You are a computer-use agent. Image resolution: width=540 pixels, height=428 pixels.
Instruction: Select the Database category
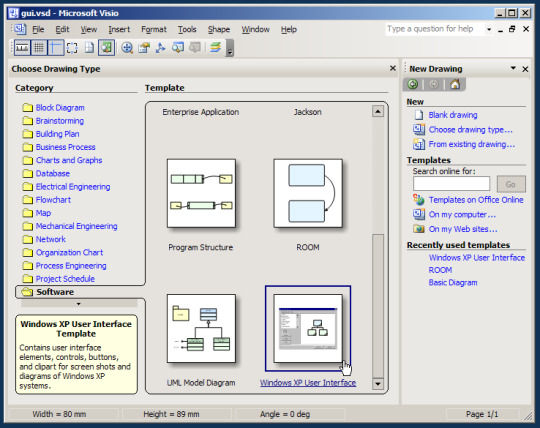(46, 174)
